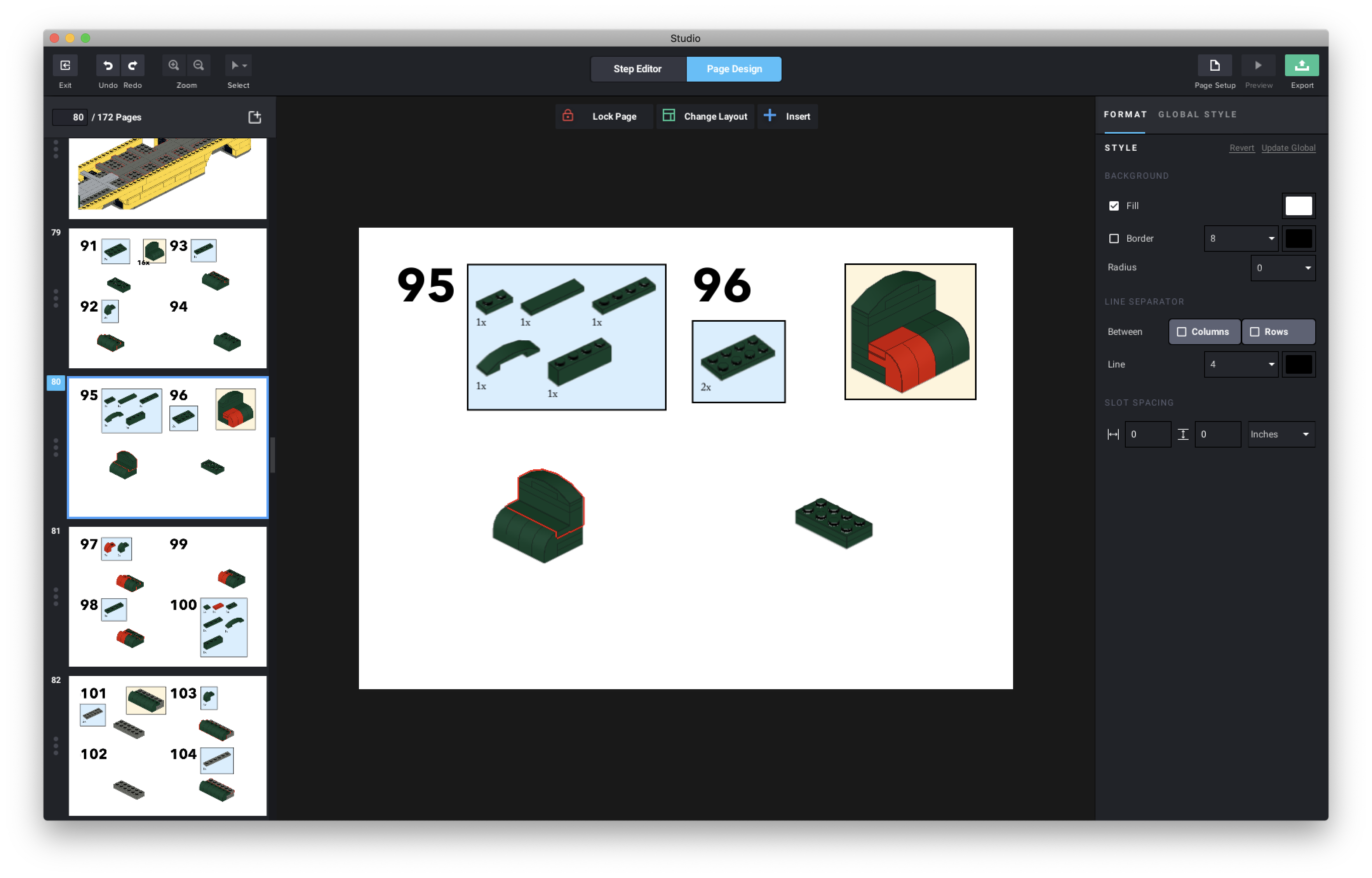
Task: Switch to Page Design mode
Action: (x=734, y=69)
